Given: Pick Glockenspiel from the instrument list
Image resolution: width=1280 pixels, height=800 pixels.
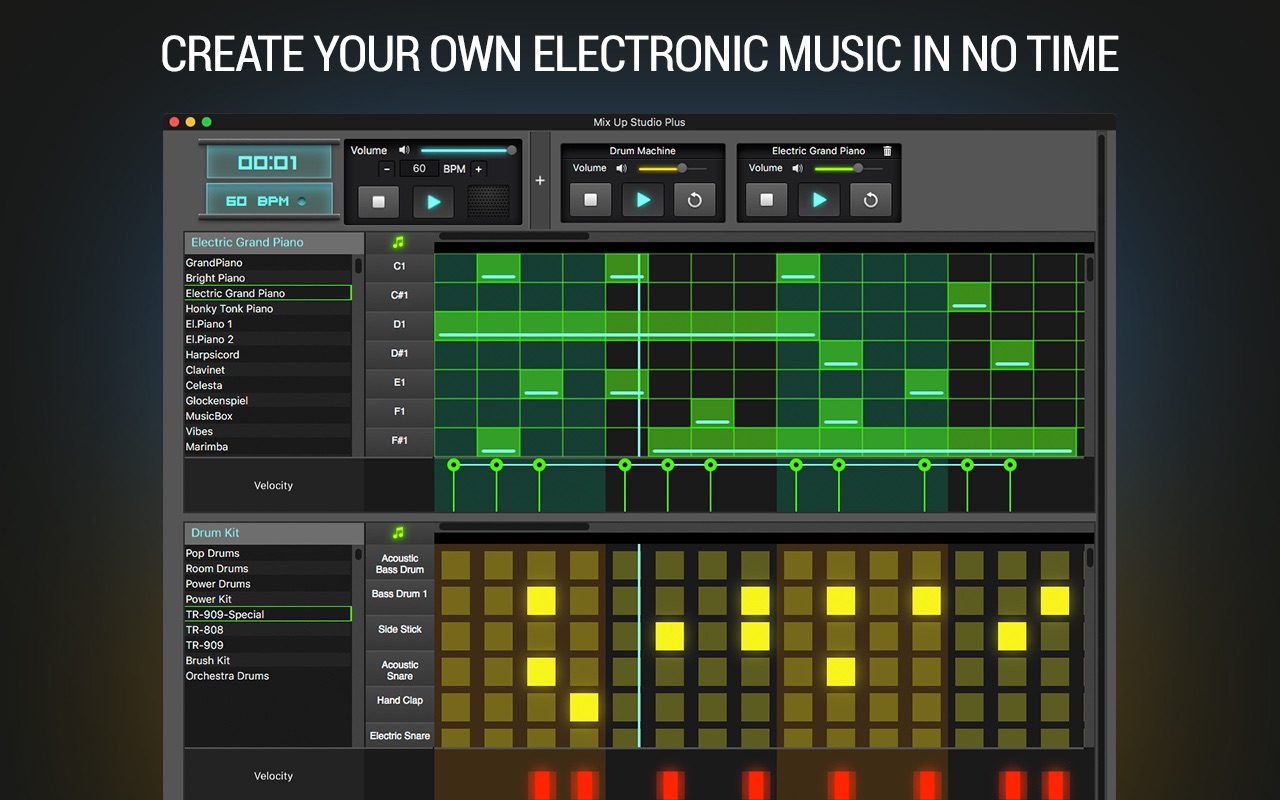Looking at the screenshot, I should point(267,401).
